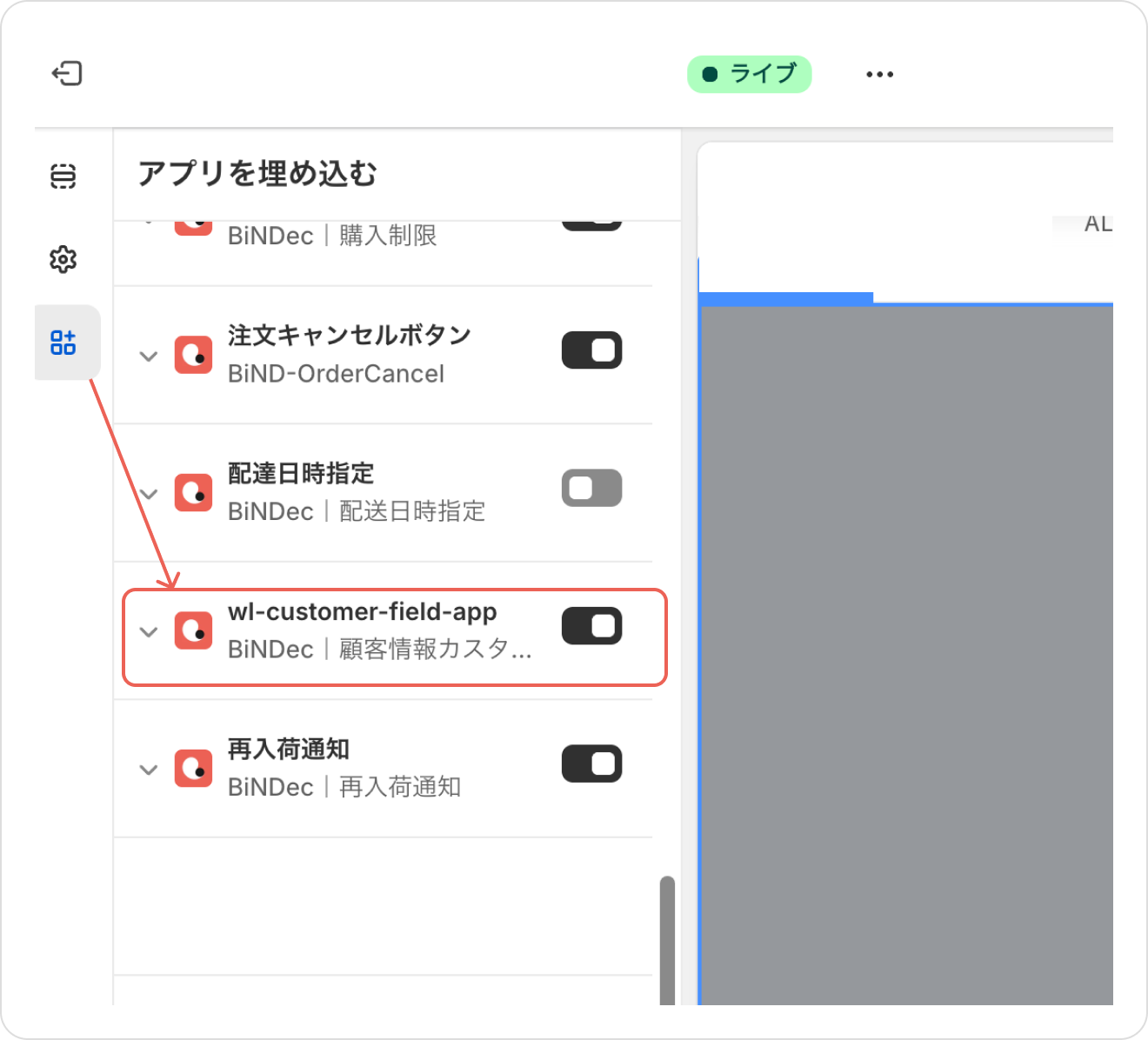Open the three-dots more actions menu
This screenshot has width=1148, height=1040.
(x=879, y=75)
